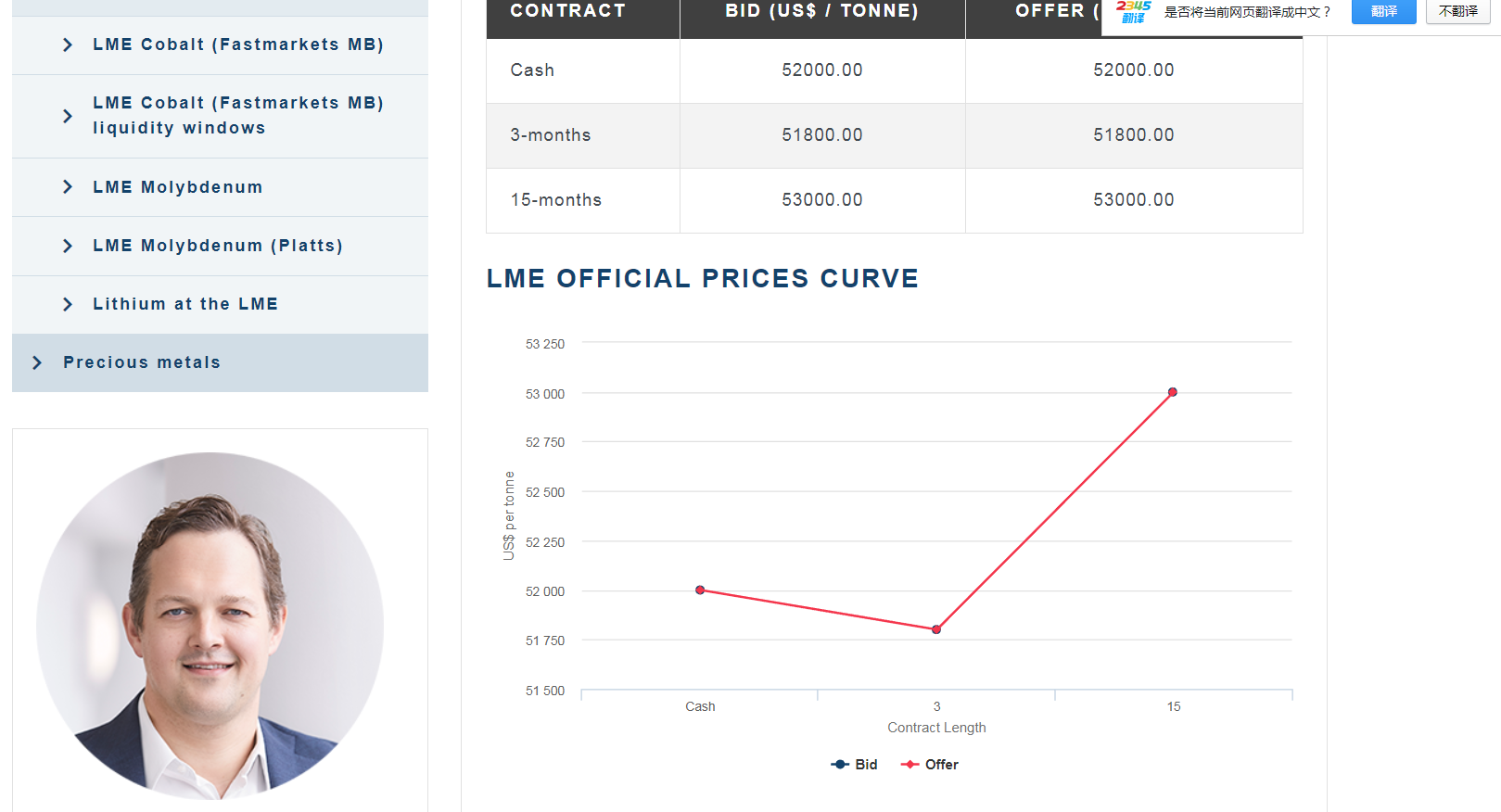Go to Lithium at the LME
The height and width of the screenshot is (812, 1501).
[185, 304]
